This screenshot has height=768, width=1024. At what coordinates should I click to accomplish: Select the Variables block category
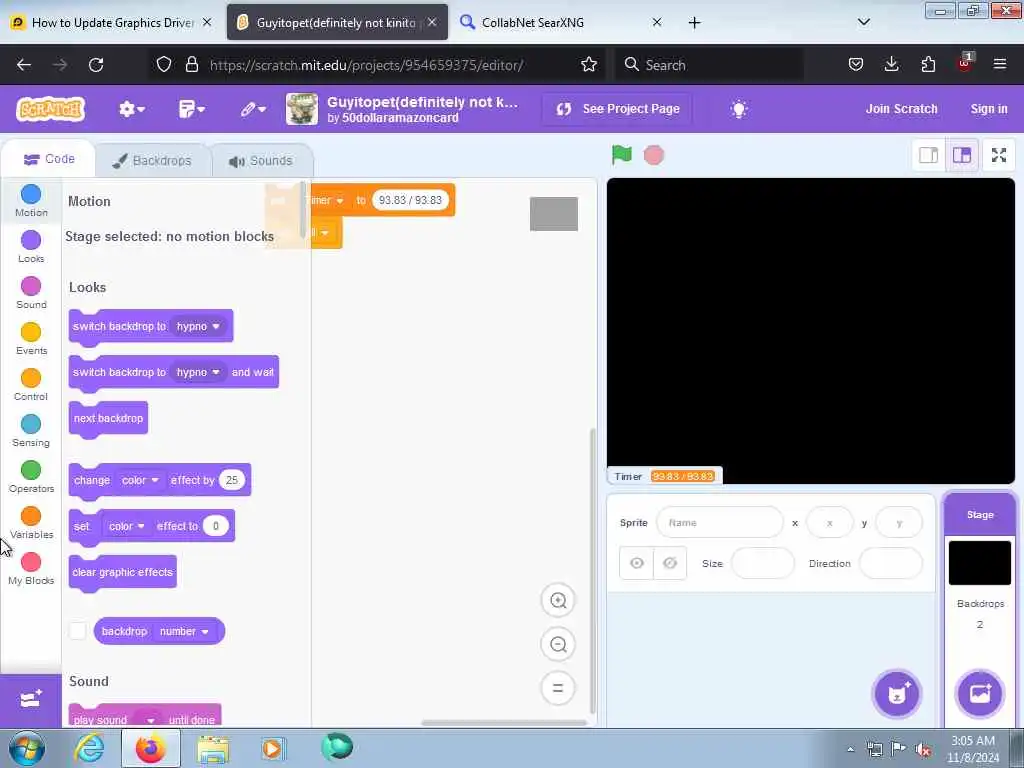(x=31, y=522)
